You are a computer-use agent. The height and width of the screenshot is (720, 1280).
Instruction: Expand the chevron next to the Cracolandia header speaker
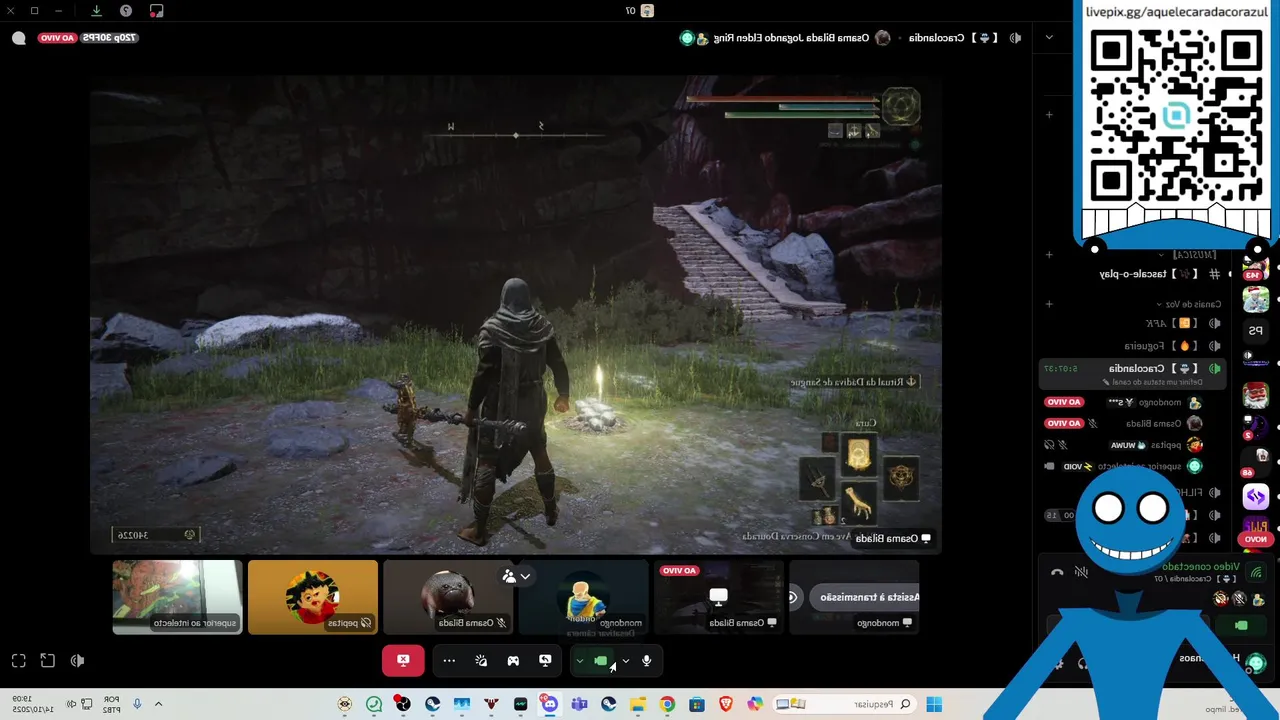click(x=1048, y=38)
